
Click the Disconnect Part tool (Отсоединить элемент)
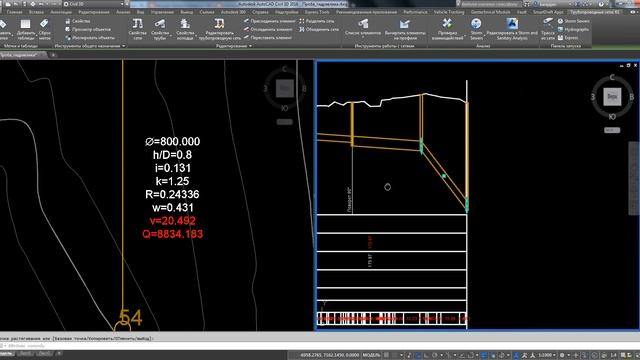coord(269,29)
